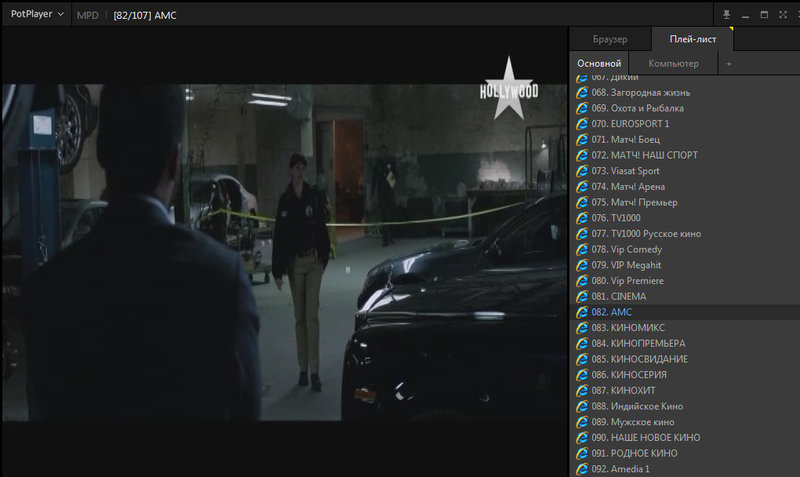Click the icon beside 089. Мужское кино
The image size is (800, 477).
pos(582,422)
